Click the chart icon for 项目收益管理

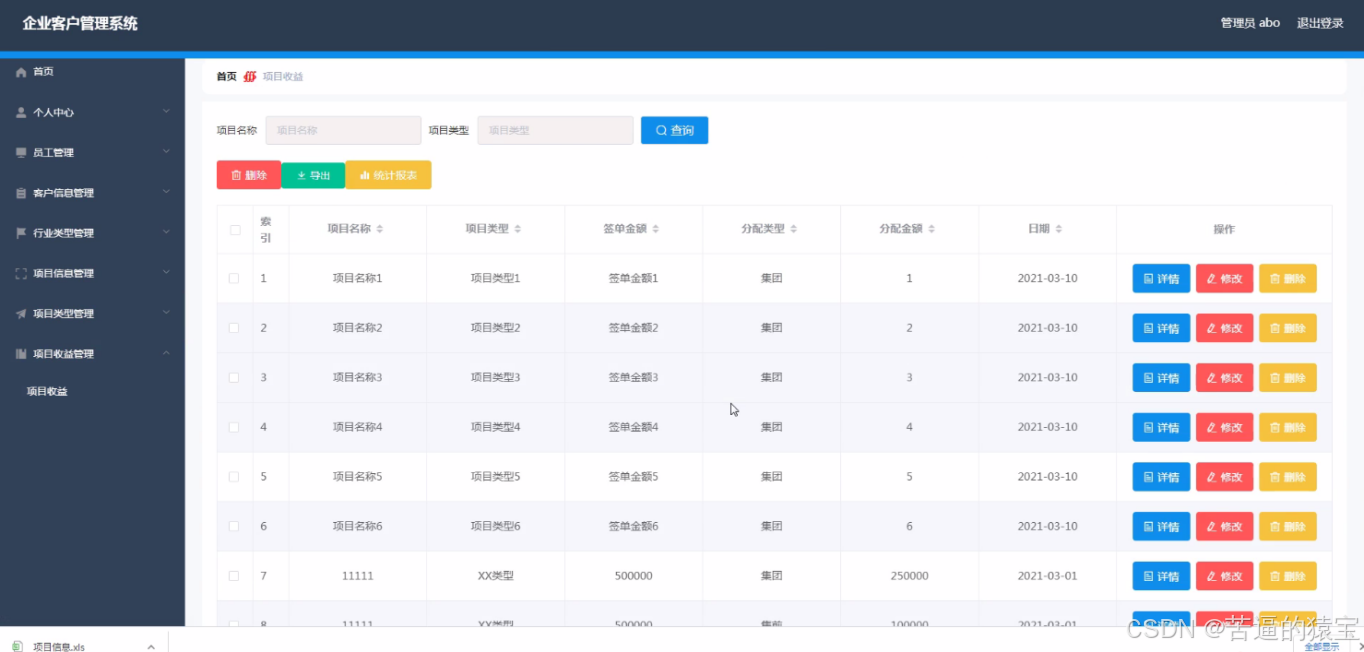pyautogui.click(x=21, y=354)
